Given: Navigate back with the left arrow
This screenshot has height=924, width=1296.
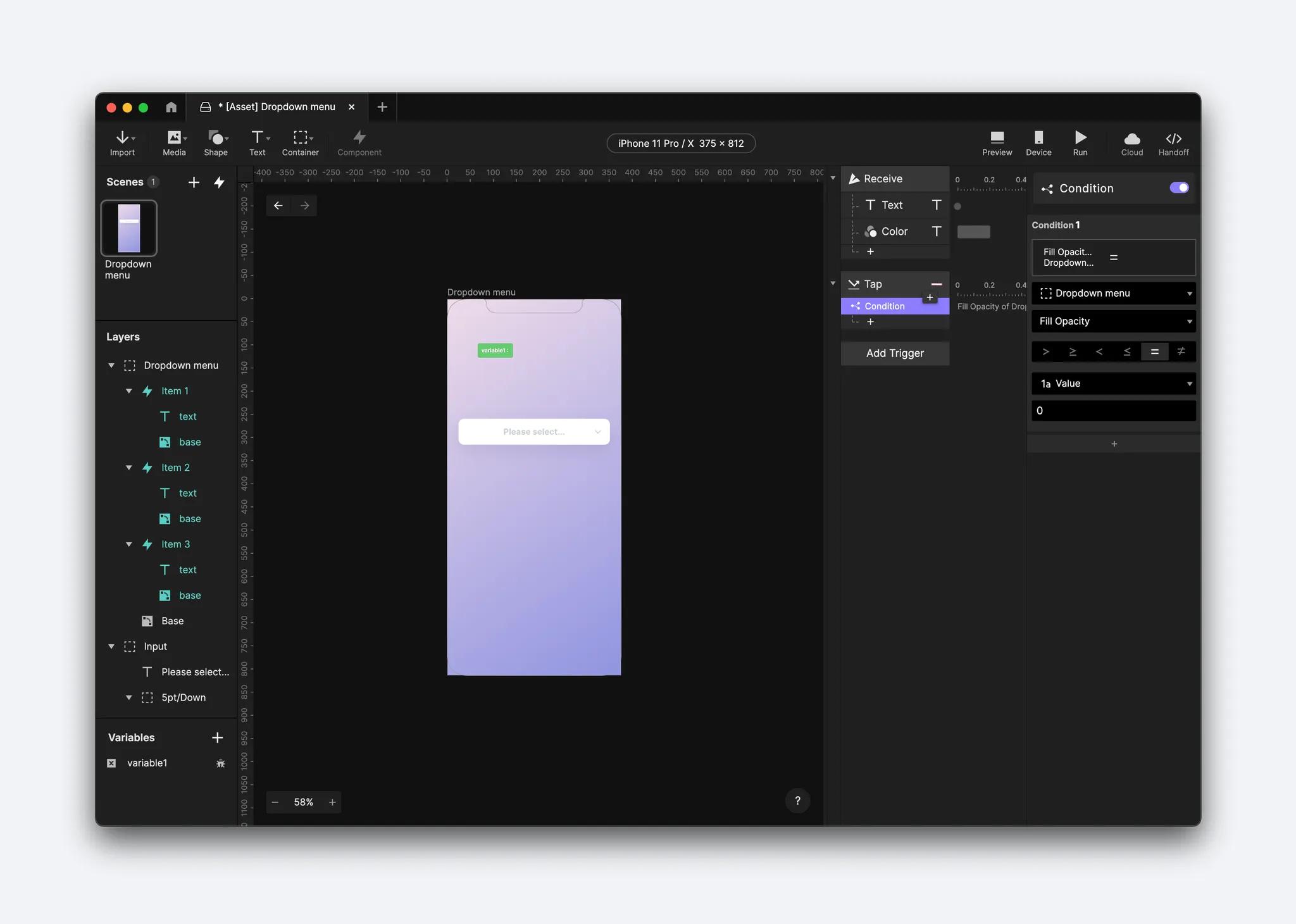Looking at the screenshot, I should coord(278,206).
